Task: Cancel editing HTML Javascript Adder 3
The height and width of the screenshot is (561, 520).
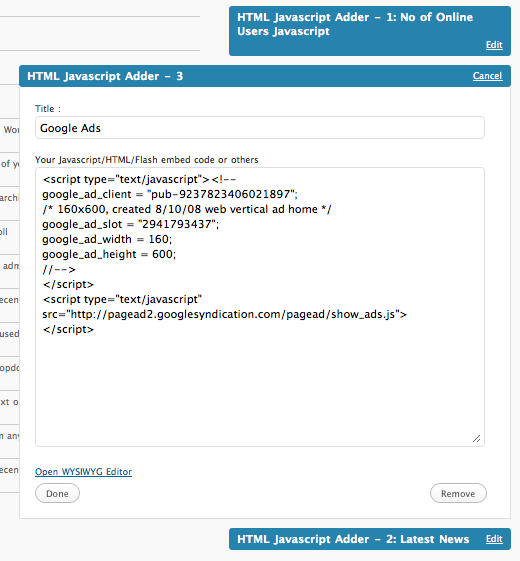Action: [487, 76]
